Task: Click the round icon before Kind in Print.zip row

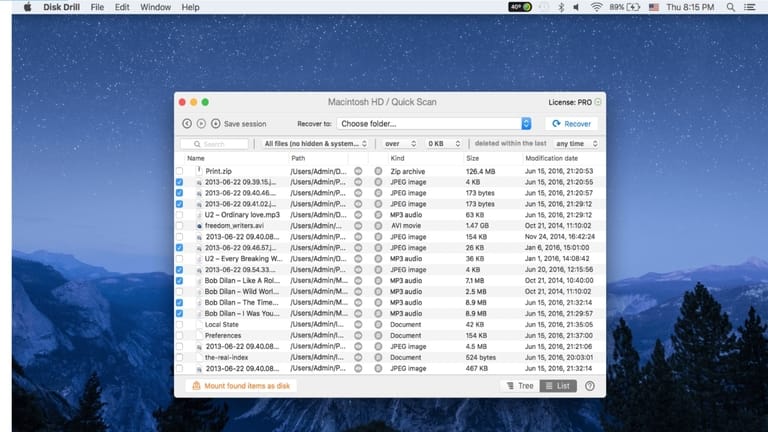Action: [378, 171]
